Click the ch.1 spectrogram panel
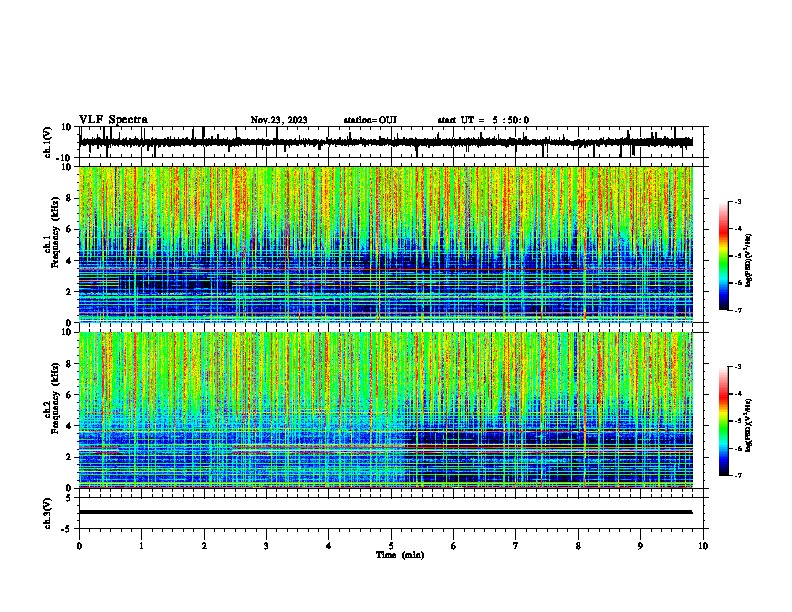The width and height of the screenshot is (792, 612). tap(386, 244)
